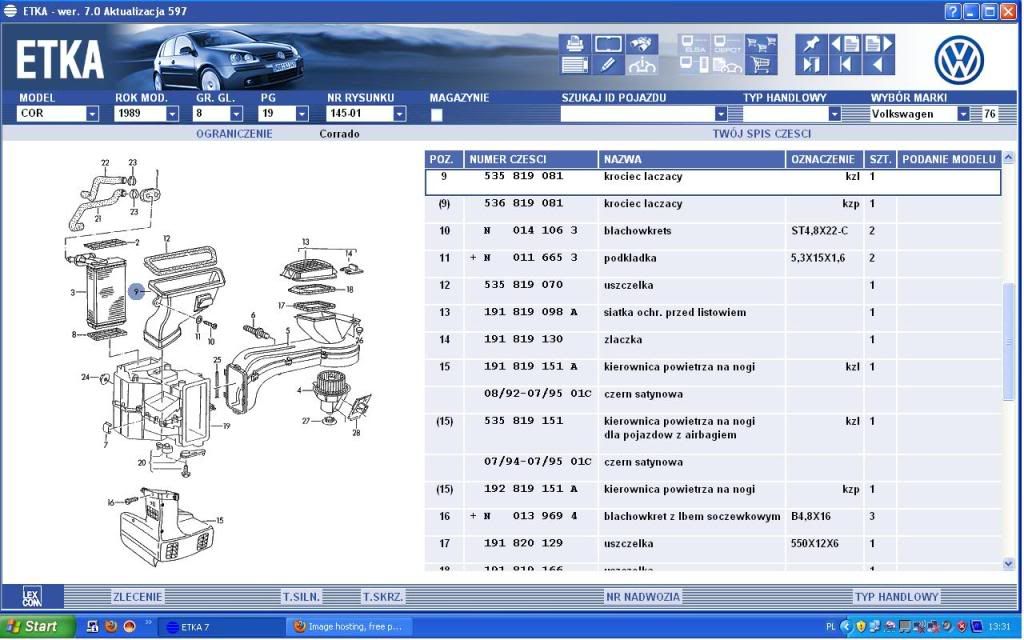
Task: Click the T.SKRZ. bottom tab
Action: coord(383,596)
